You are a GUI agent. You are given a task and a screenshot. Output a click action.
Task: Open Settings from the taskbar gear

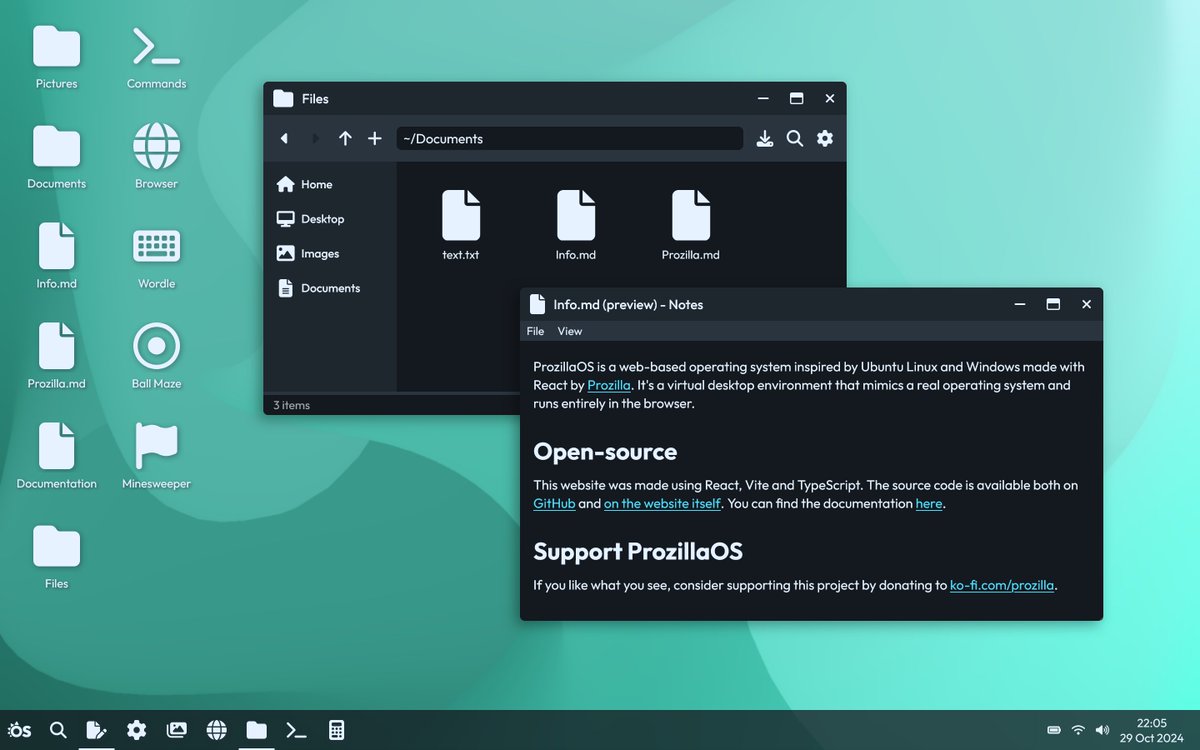(137, 730)
